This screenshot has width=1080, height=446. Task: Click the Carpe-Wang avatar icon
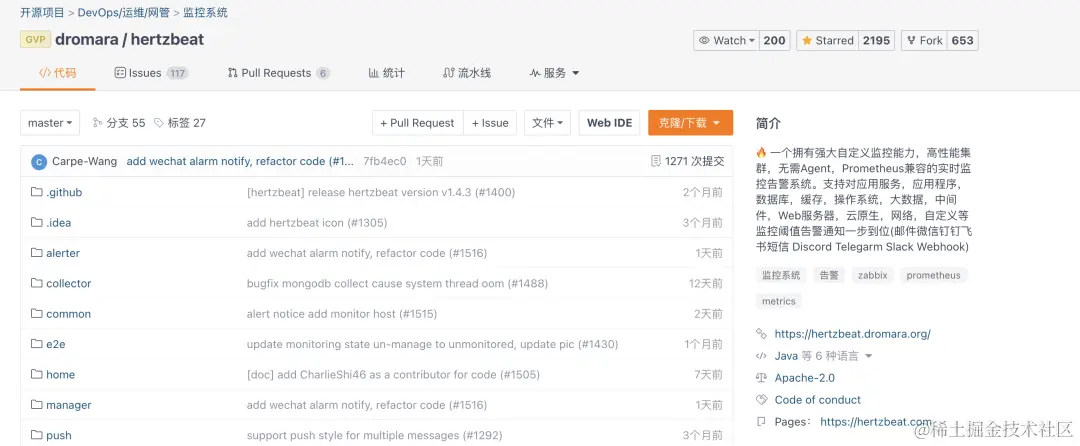[x=39, y=162]
